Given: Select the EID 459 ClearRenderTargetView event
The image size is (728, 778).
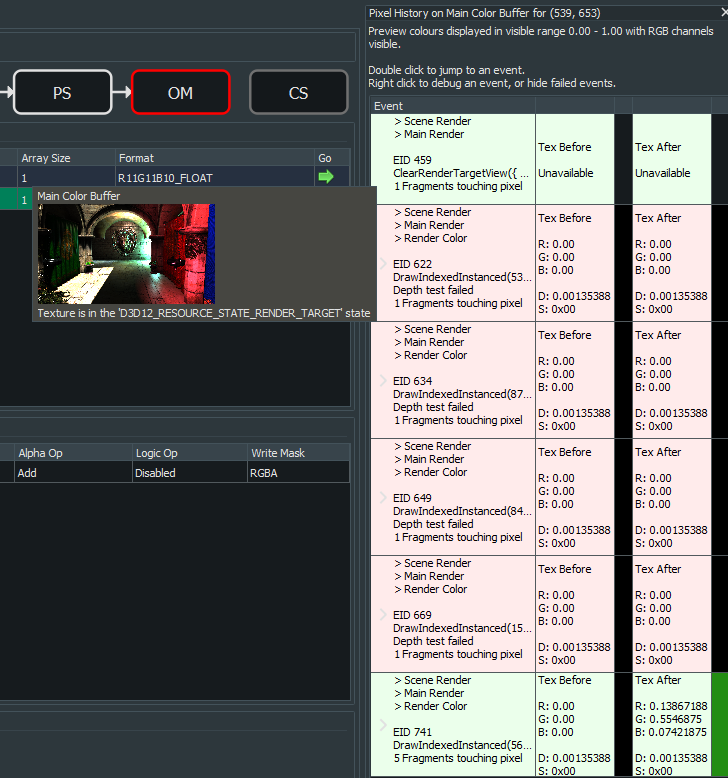Looking at the screenshot, I should tap(453, 159).
